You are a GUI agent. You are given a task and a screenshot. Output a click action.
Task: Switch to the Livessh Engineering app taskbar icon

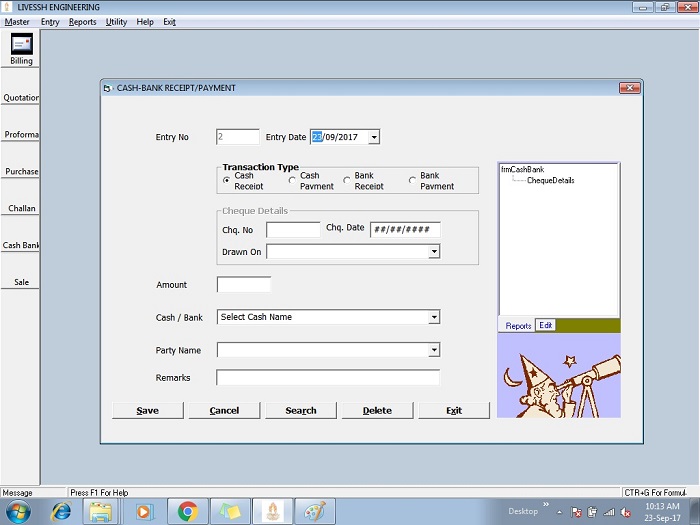click(272, 511)
